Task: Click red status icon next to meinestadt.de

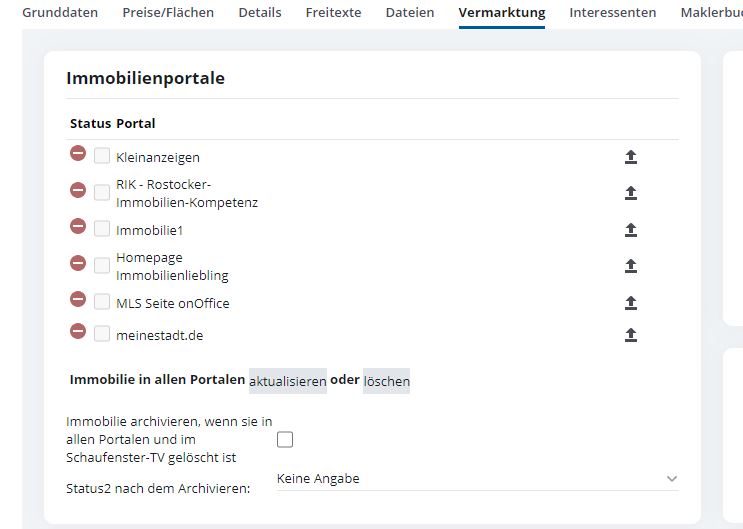Action: [78, 332]
